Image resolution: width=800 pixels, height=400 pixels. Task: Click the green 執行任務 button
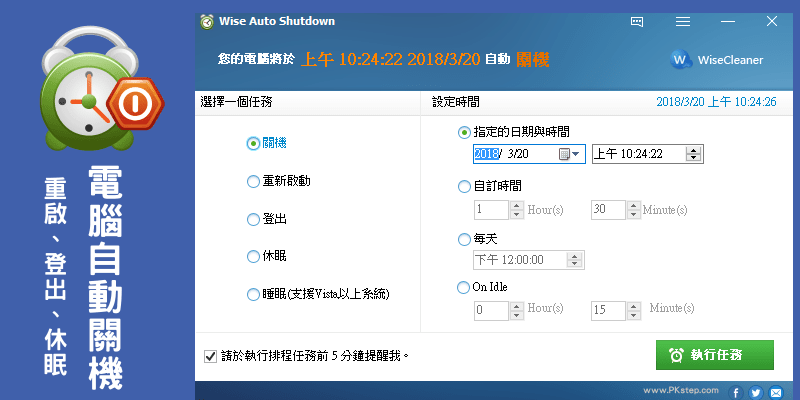[714, 355]
